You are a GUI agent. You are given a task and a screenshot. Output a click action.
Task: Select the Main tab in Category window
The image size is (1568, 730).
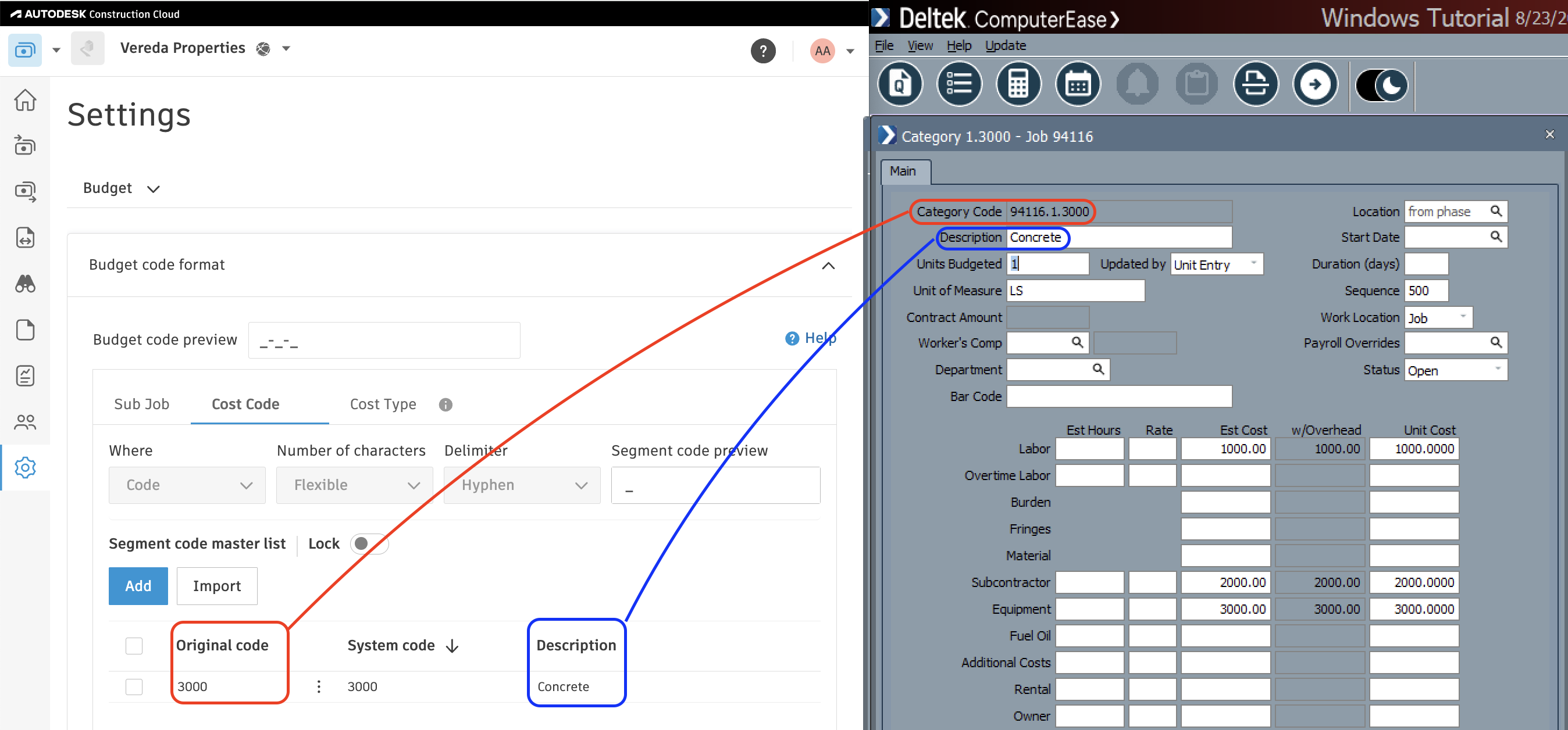(x=905, y=172)
